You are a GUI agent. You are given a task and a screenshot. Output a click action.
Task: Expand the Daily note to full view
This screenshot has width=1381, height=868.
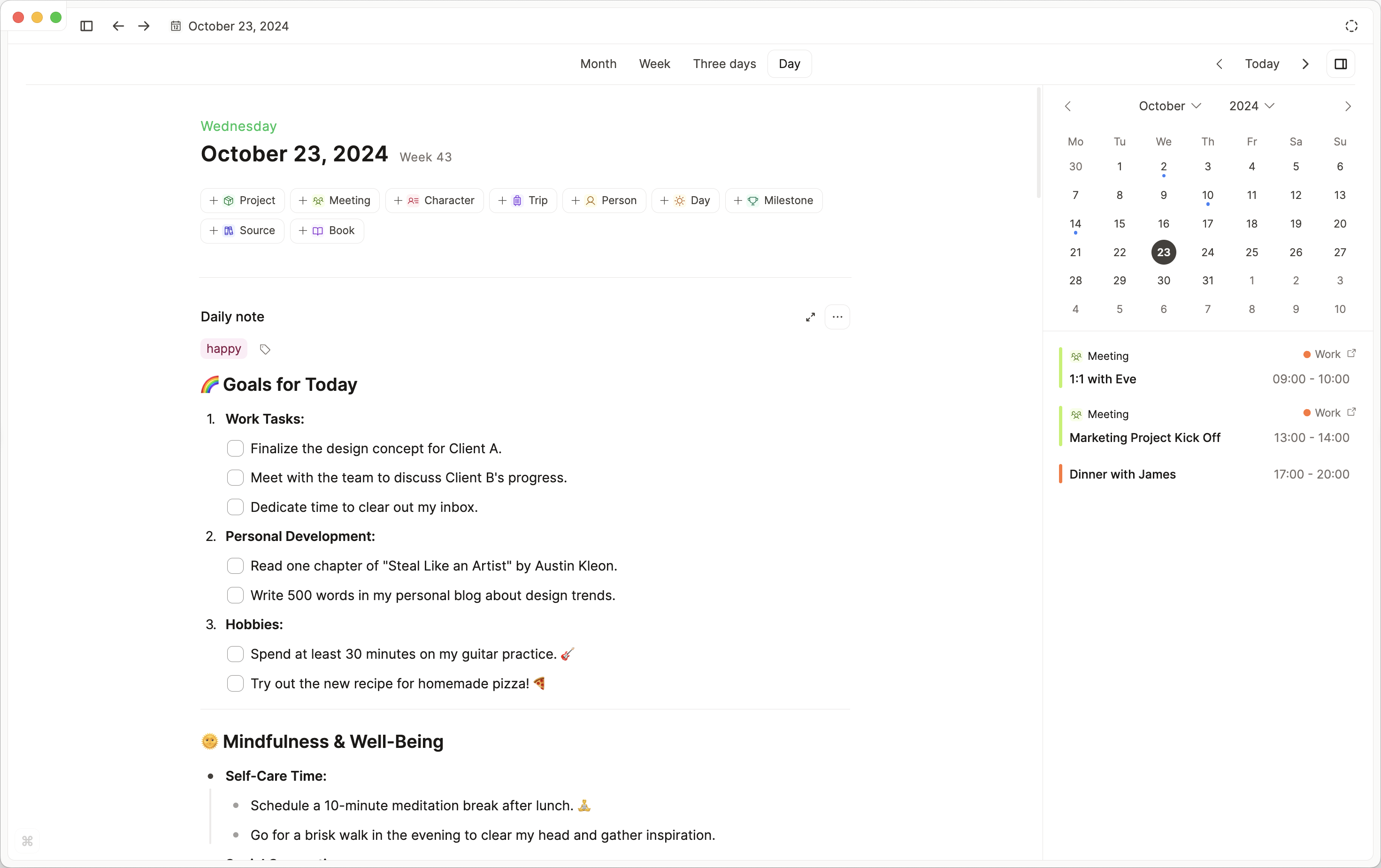pyautogui.click(x=810, y=317)
